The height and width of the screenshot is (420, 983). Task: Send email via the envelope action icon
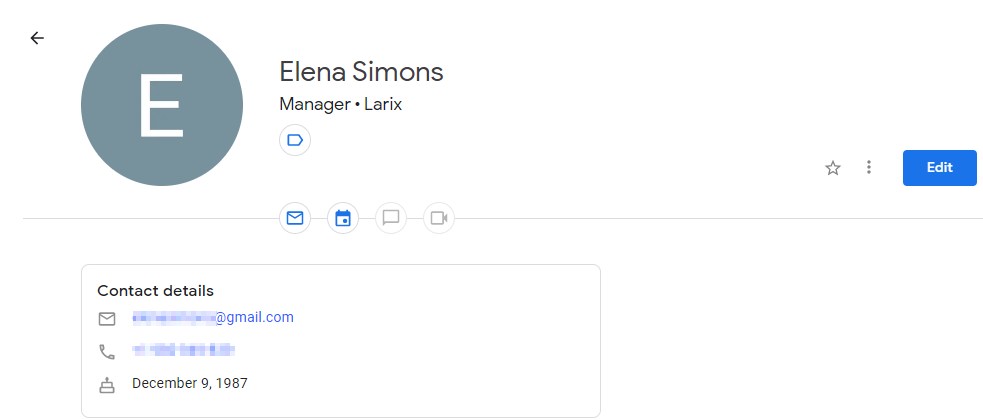tap(295, 218)
